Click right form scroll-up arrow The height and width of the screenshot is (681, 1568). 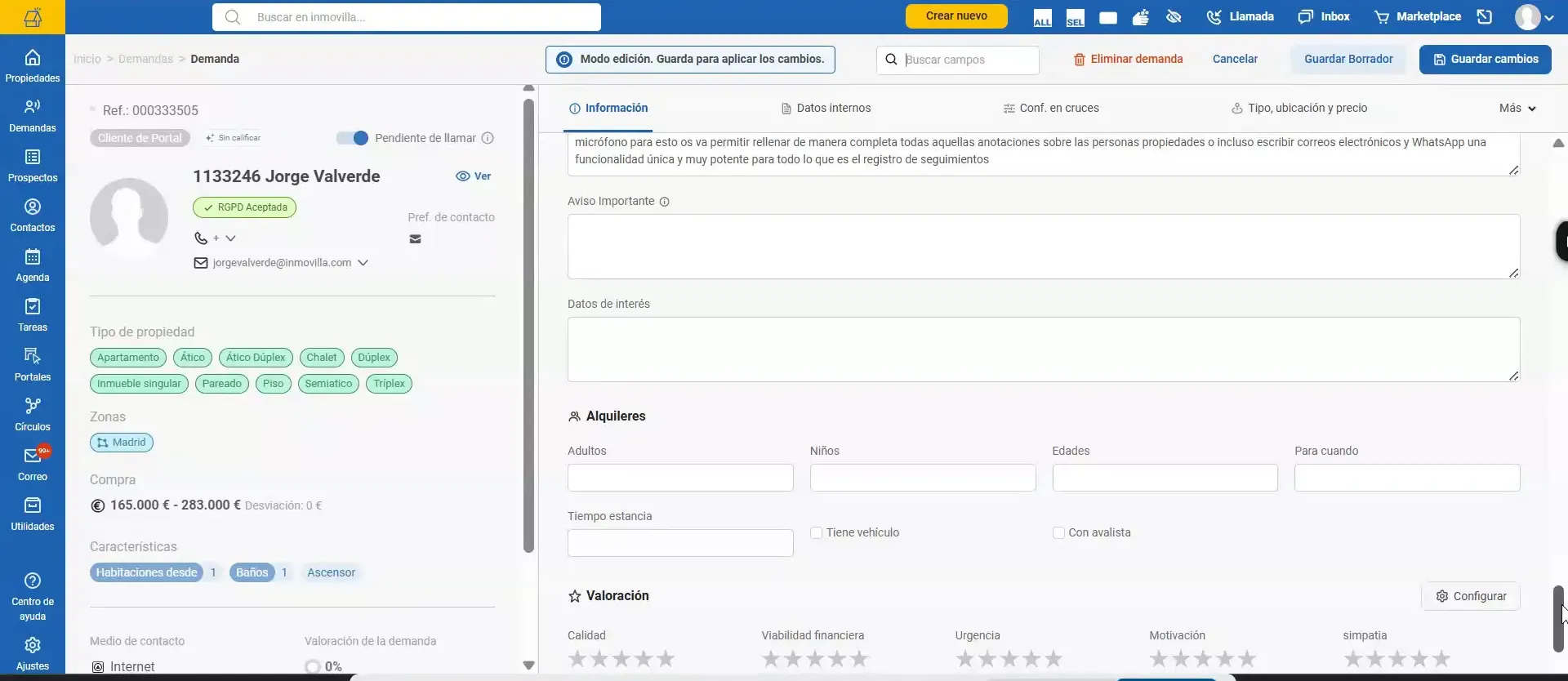(1558, 143)
